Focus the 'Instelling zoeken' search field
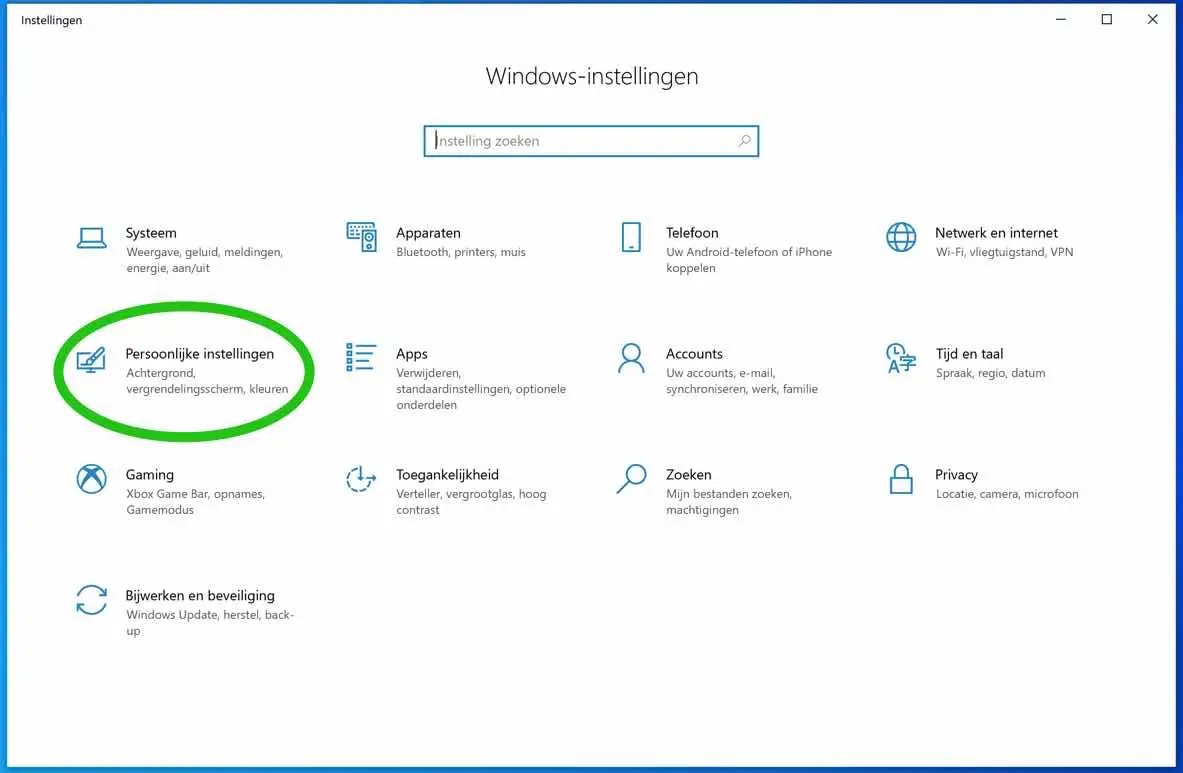 592,141
